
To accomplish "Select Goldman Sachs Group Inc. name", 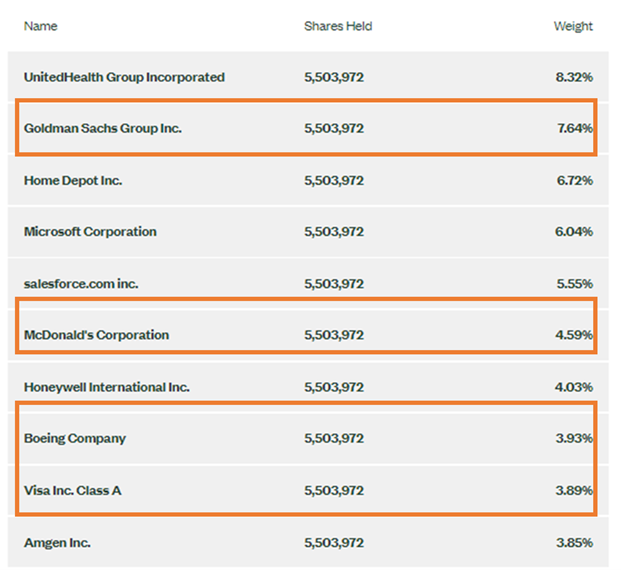I will (103, 128).
